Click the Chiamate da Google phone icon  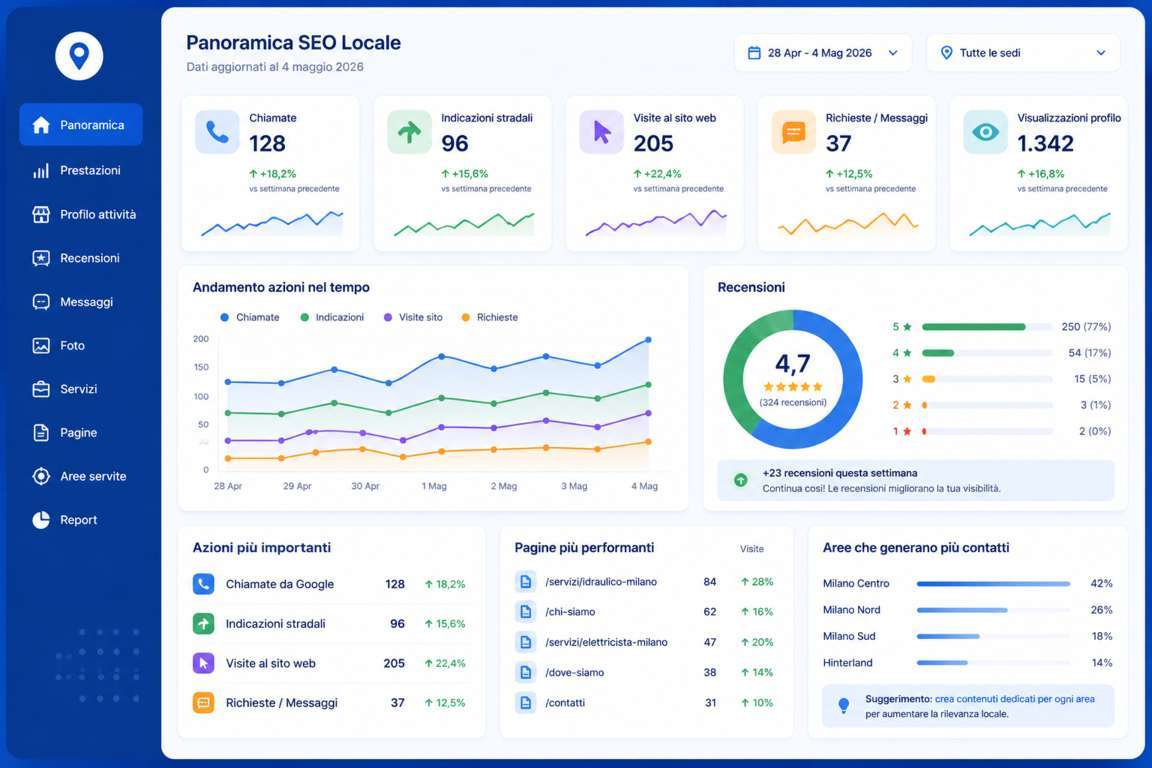point(204,584)
